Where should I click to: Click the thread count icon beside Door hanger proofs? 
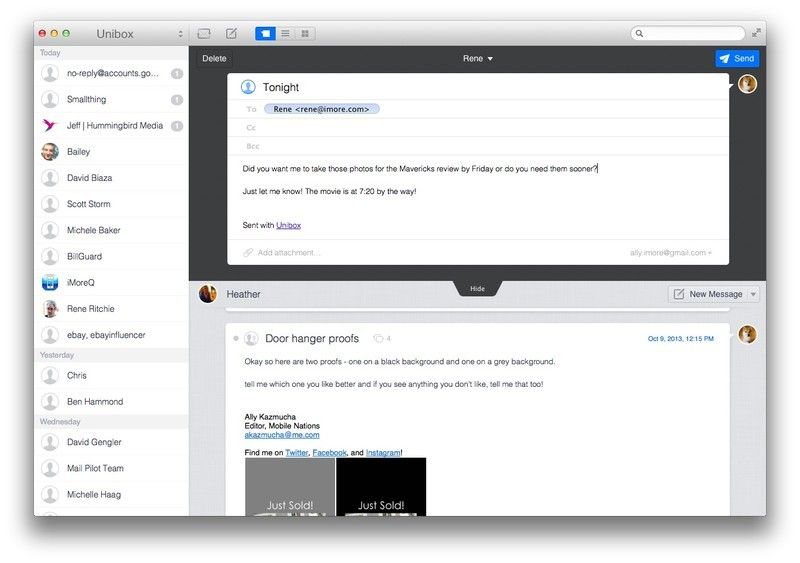click(x=378, y=338)
